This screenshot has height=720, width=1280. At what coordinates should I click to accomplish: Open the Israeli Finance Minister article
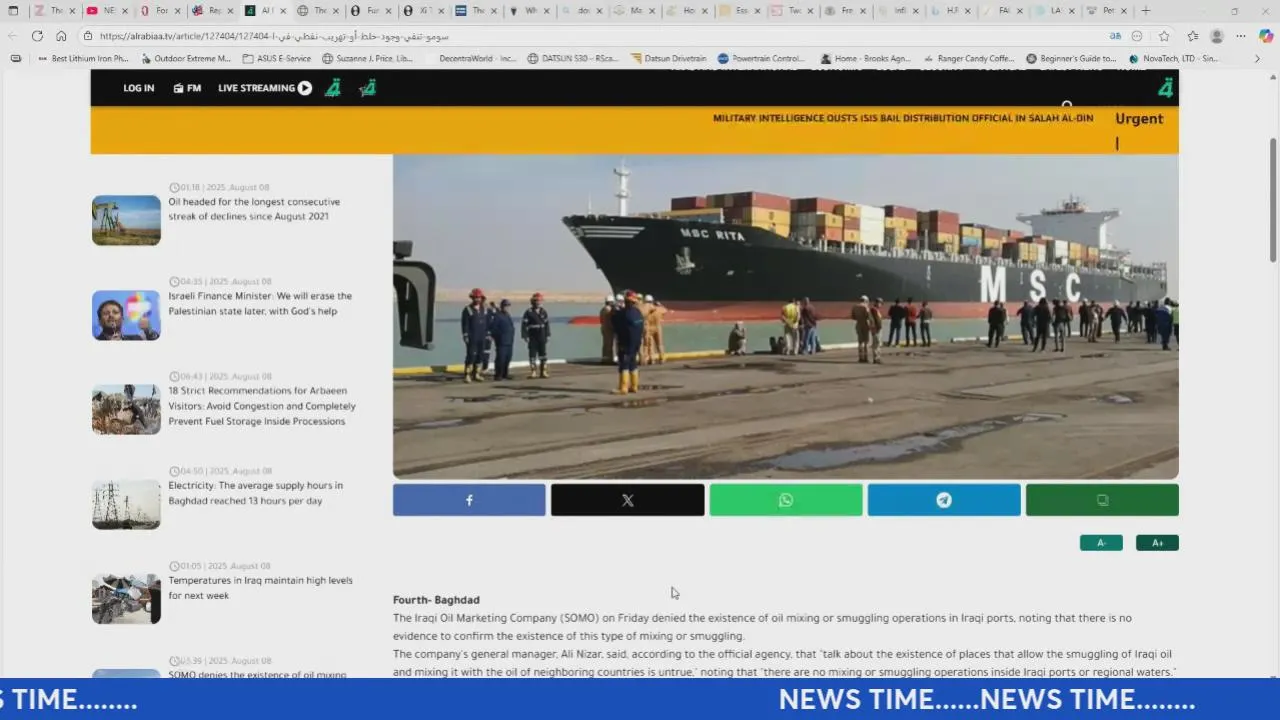pyautogui.click(x=260, y=303)
